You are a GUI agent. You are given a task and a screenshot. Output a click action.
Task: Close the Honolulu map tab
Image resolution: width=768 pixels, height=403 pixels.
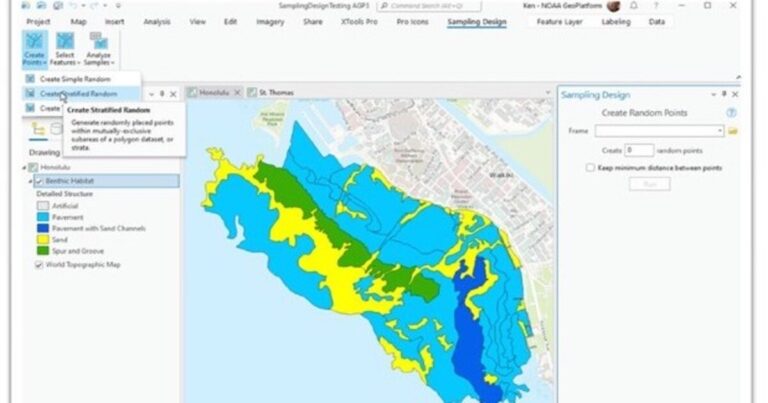point(237,93)
